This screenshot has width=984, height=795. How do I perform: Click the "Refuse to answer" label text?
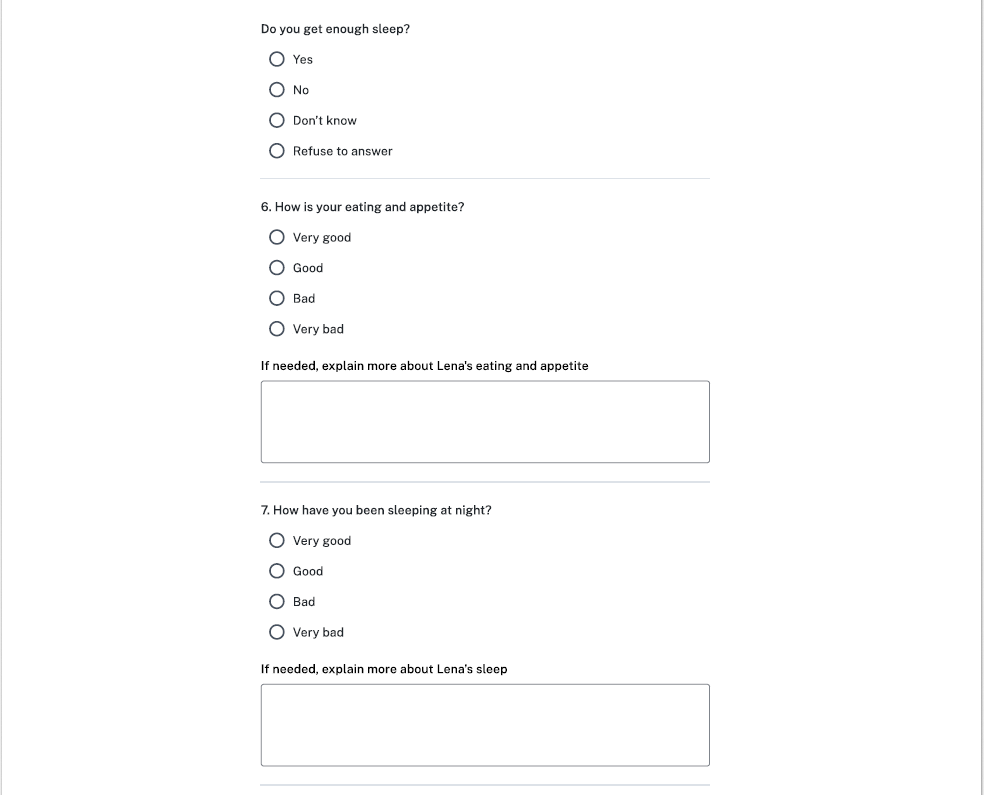342,151
